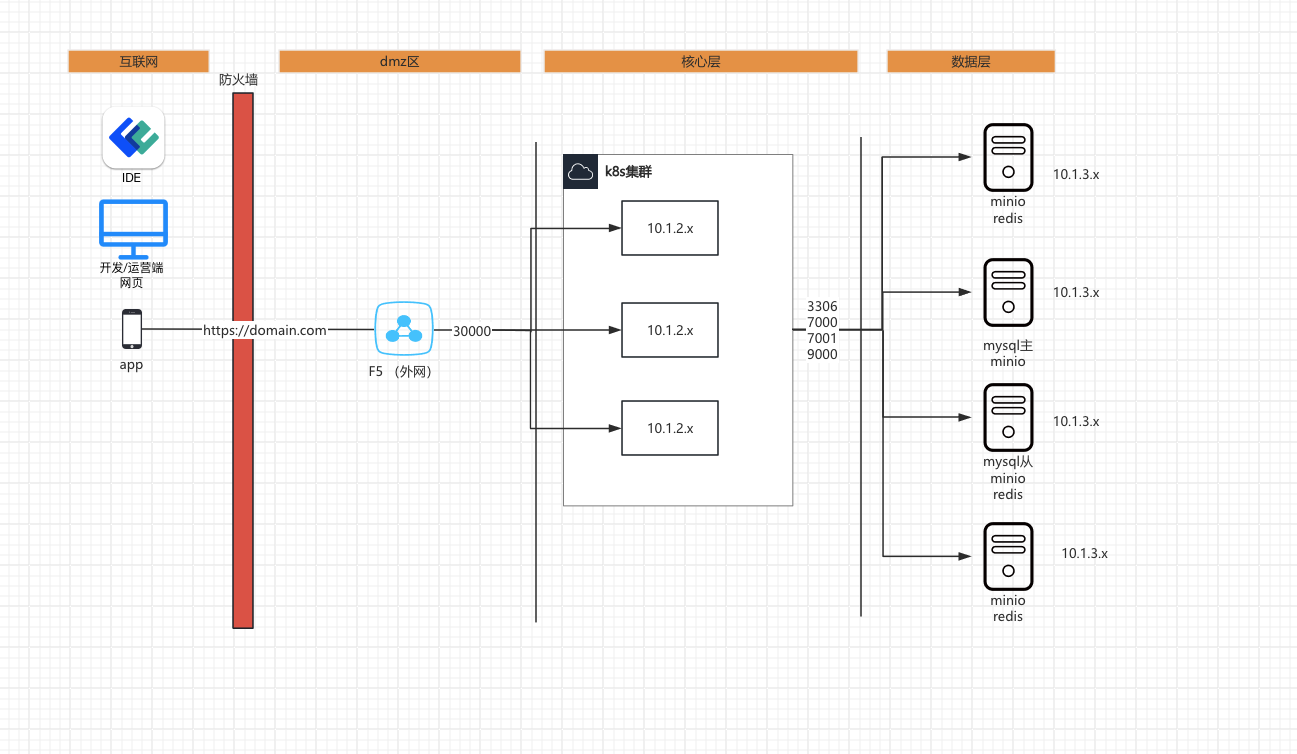Select the mysql主 minio label
Screen dimensions: 1297x754
[1008, 353]
